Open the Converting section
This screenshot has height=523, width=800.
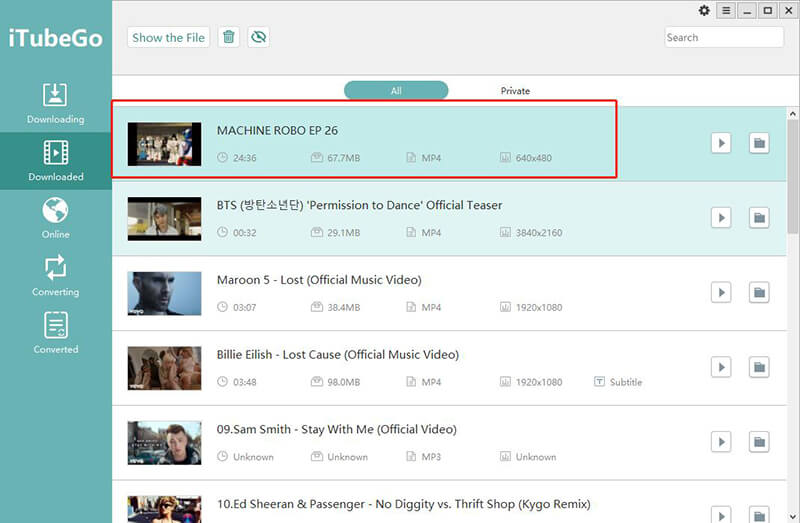pos(56,276)
